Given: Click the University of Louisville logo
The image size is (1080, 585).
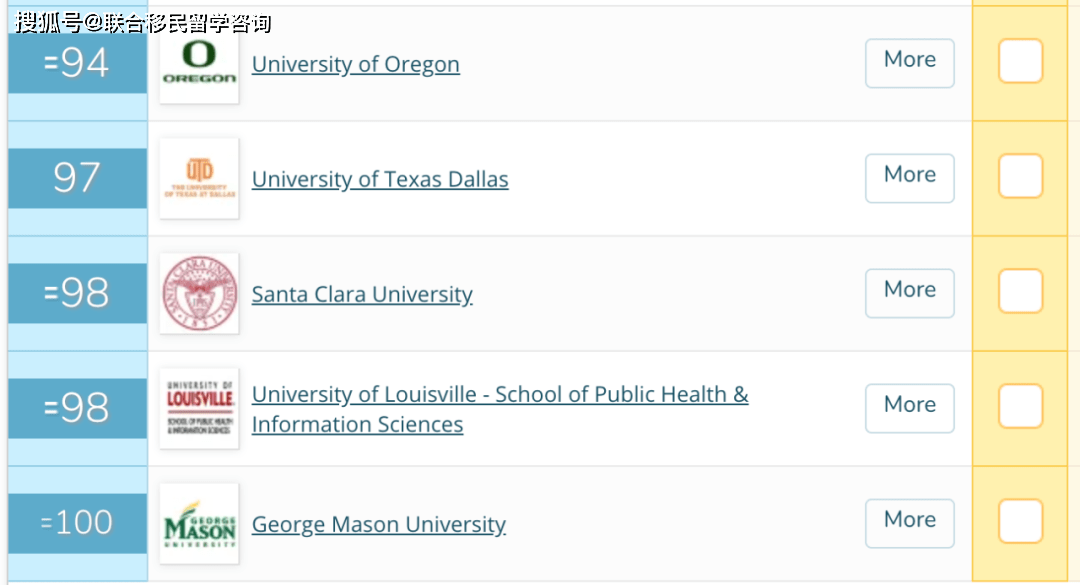Looking at the screenshot, I should (x=199, y=409).
